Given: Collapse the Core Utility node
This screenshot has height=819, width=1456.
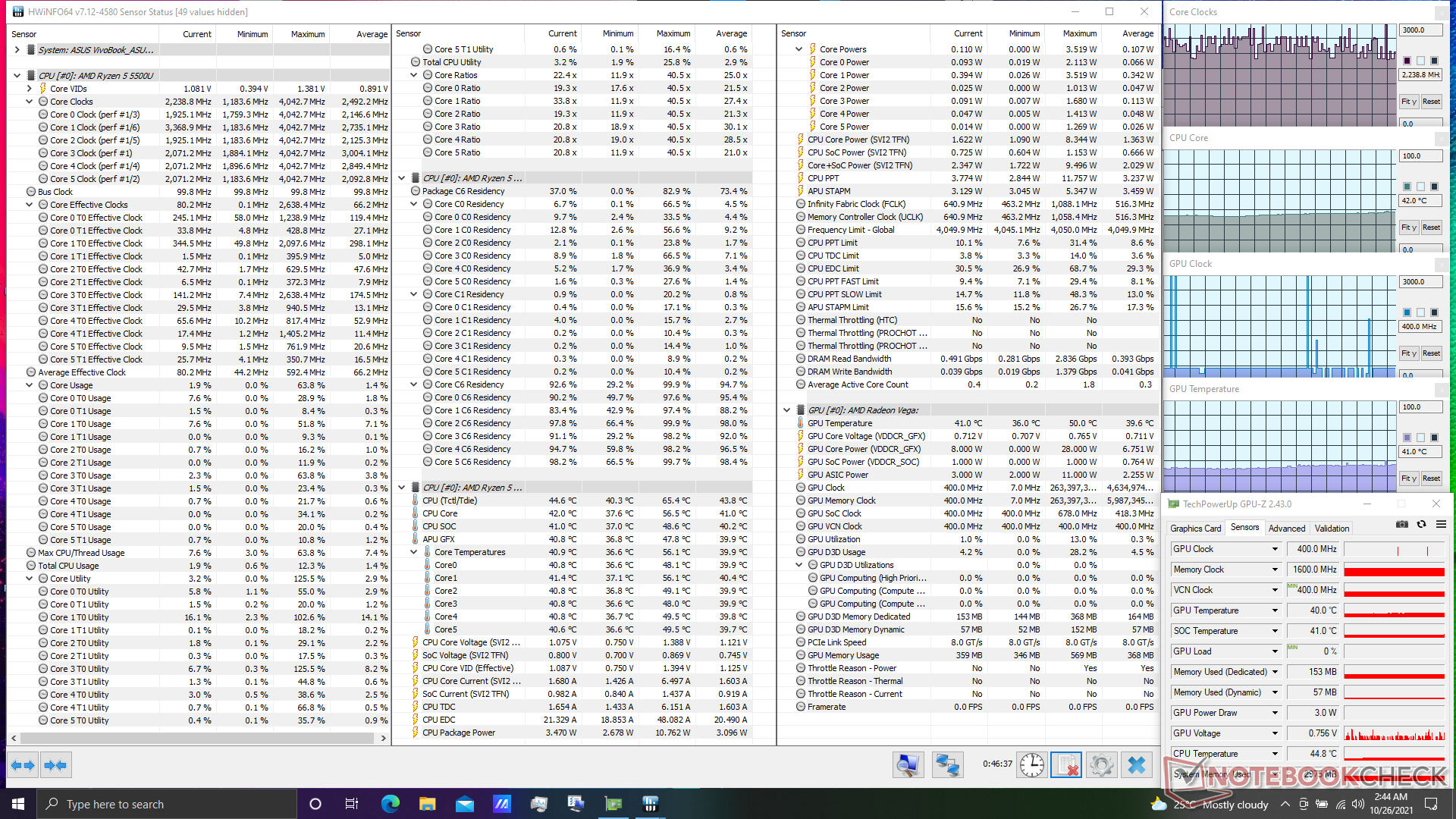Looking at the screenshot, I should click(30, 579).
